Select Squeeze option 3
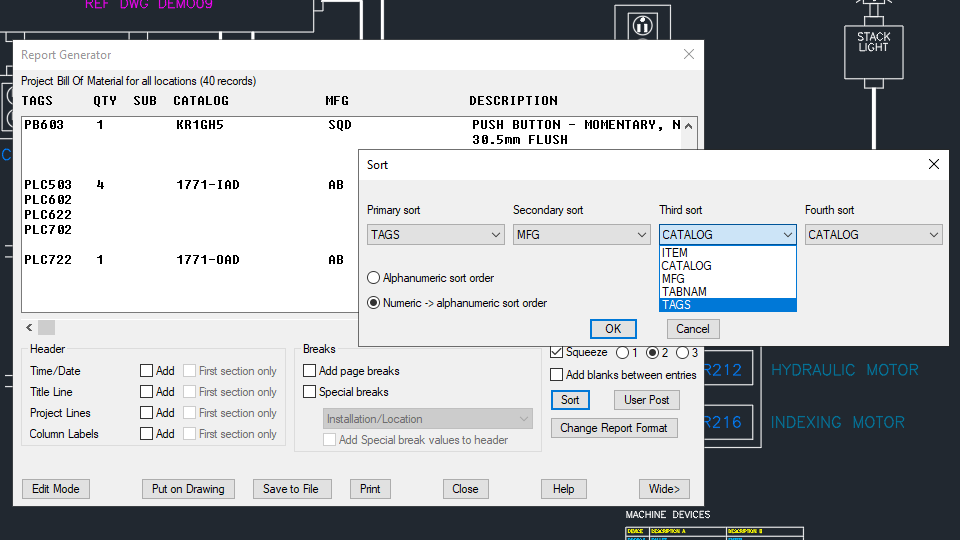960x540 pixels. [682, 353]
